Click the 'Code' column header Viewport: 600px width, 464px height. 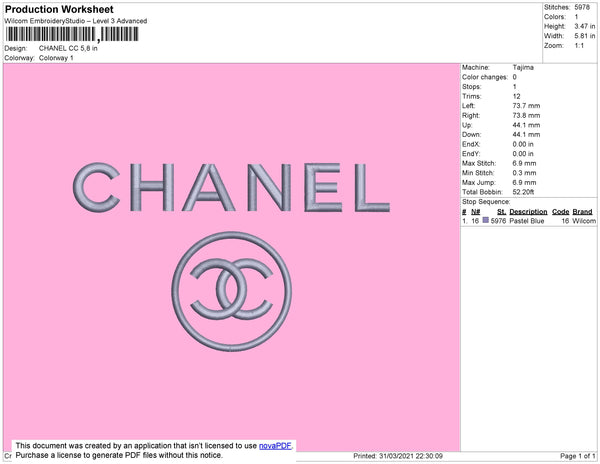561,212
